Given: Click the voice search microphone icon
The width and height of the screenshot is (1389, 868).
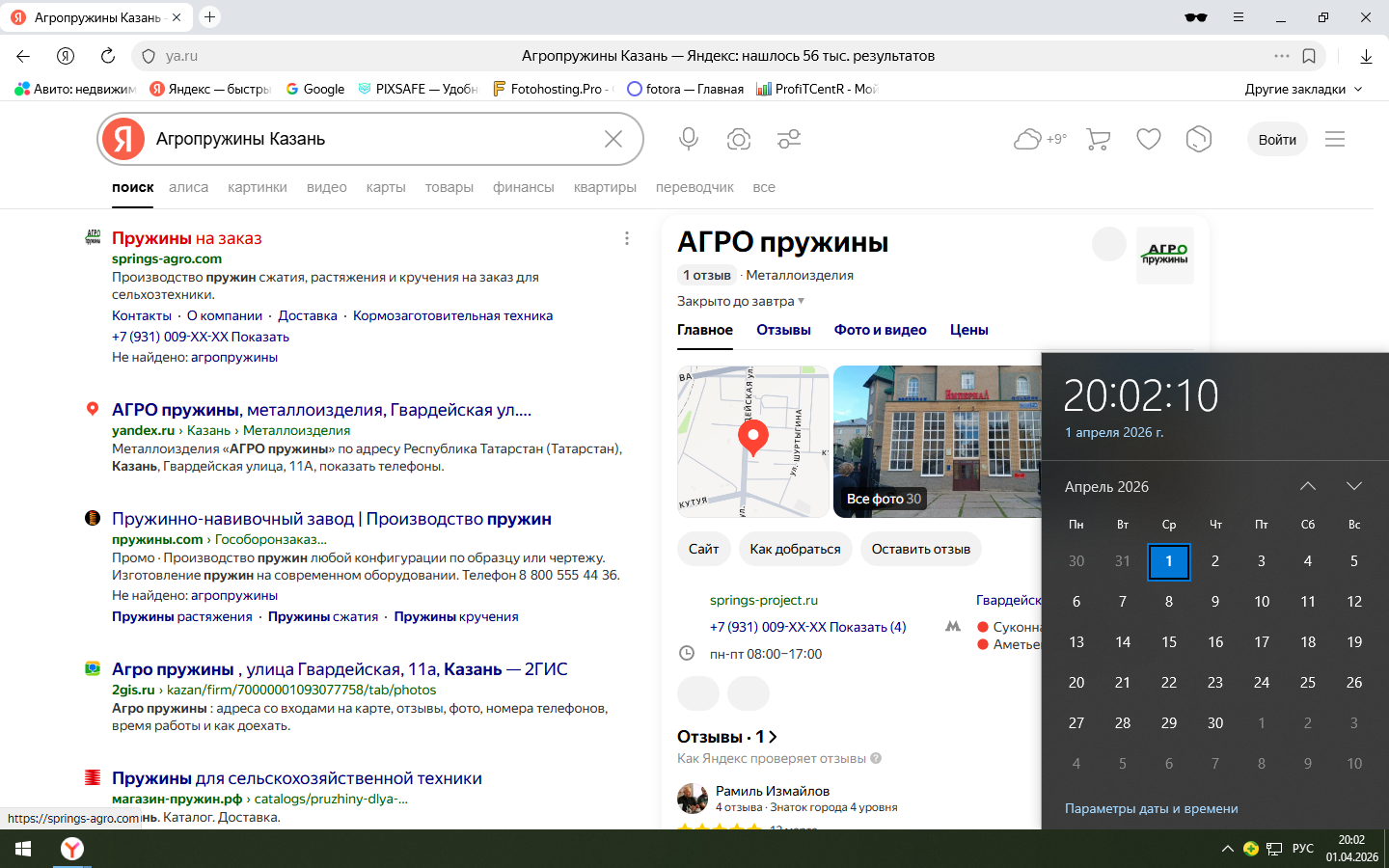Looking at the screenshot, I should 688,139.
